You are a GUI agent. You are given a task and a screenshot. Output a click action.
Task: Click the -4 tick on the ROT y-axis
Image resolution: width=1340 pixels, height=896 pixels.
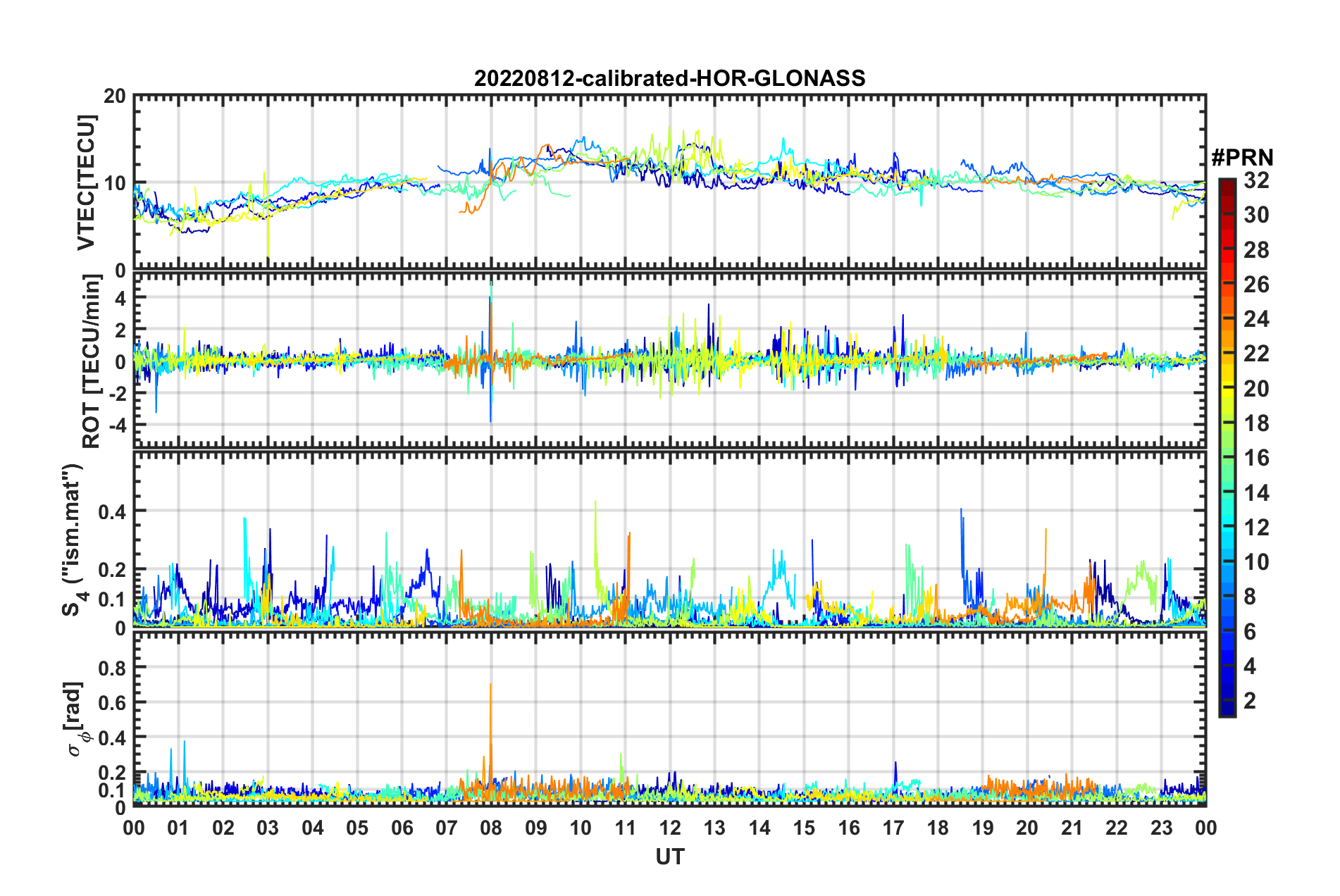click(x=118, y=425)
